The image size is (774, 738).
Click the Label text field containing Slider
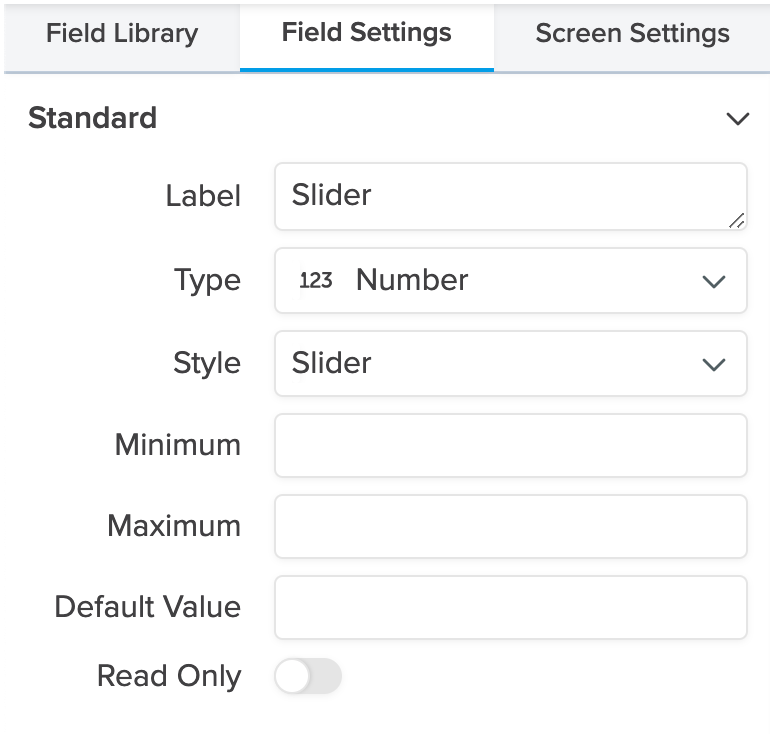pos(511,196)
